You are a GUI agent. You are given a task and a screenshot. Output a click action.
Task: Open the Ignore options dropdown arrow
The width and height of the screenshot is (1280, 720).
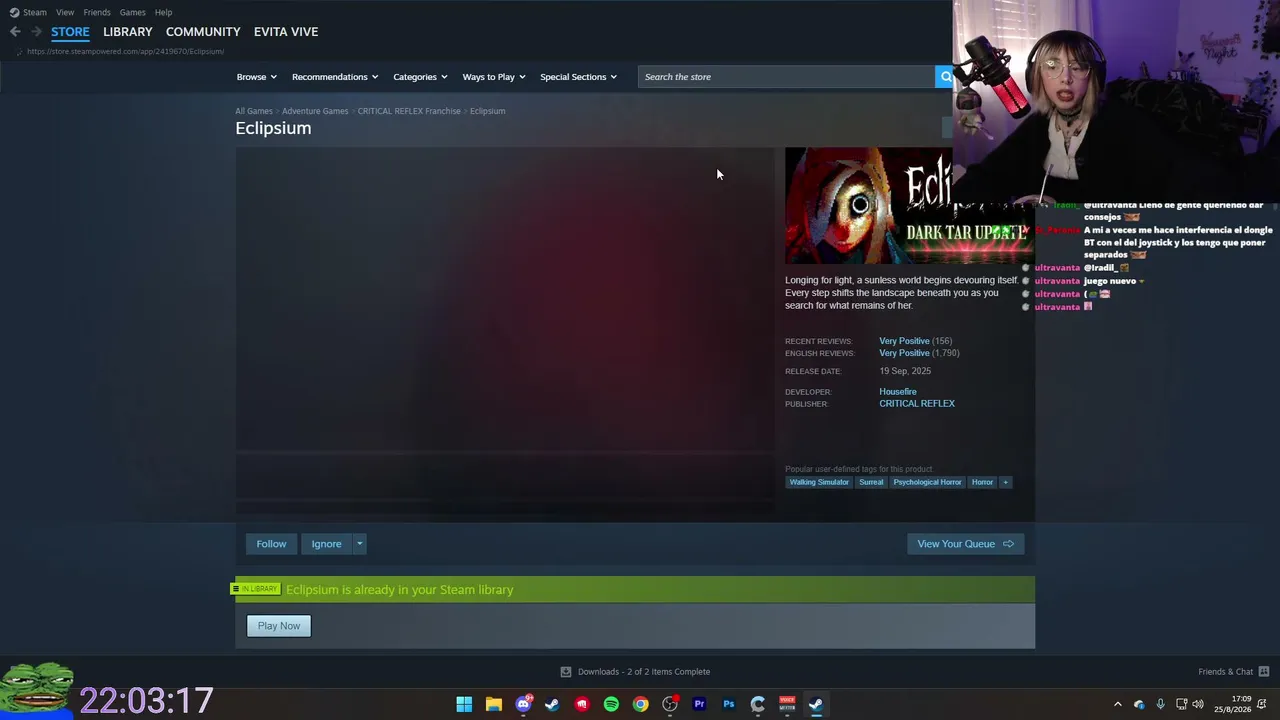(359, 544)
